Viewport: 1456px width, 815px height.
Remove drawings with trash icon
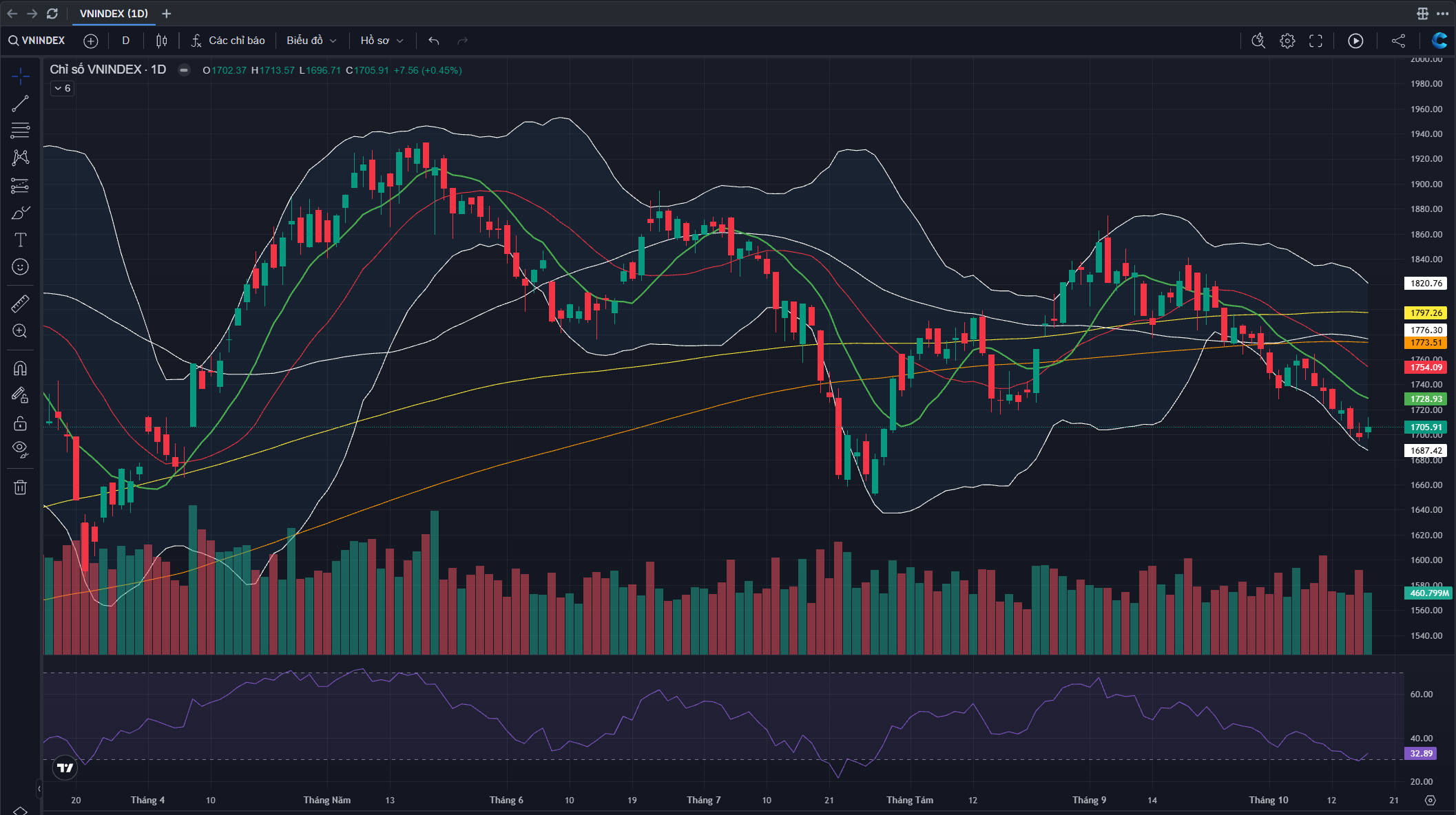click(21, 487)
